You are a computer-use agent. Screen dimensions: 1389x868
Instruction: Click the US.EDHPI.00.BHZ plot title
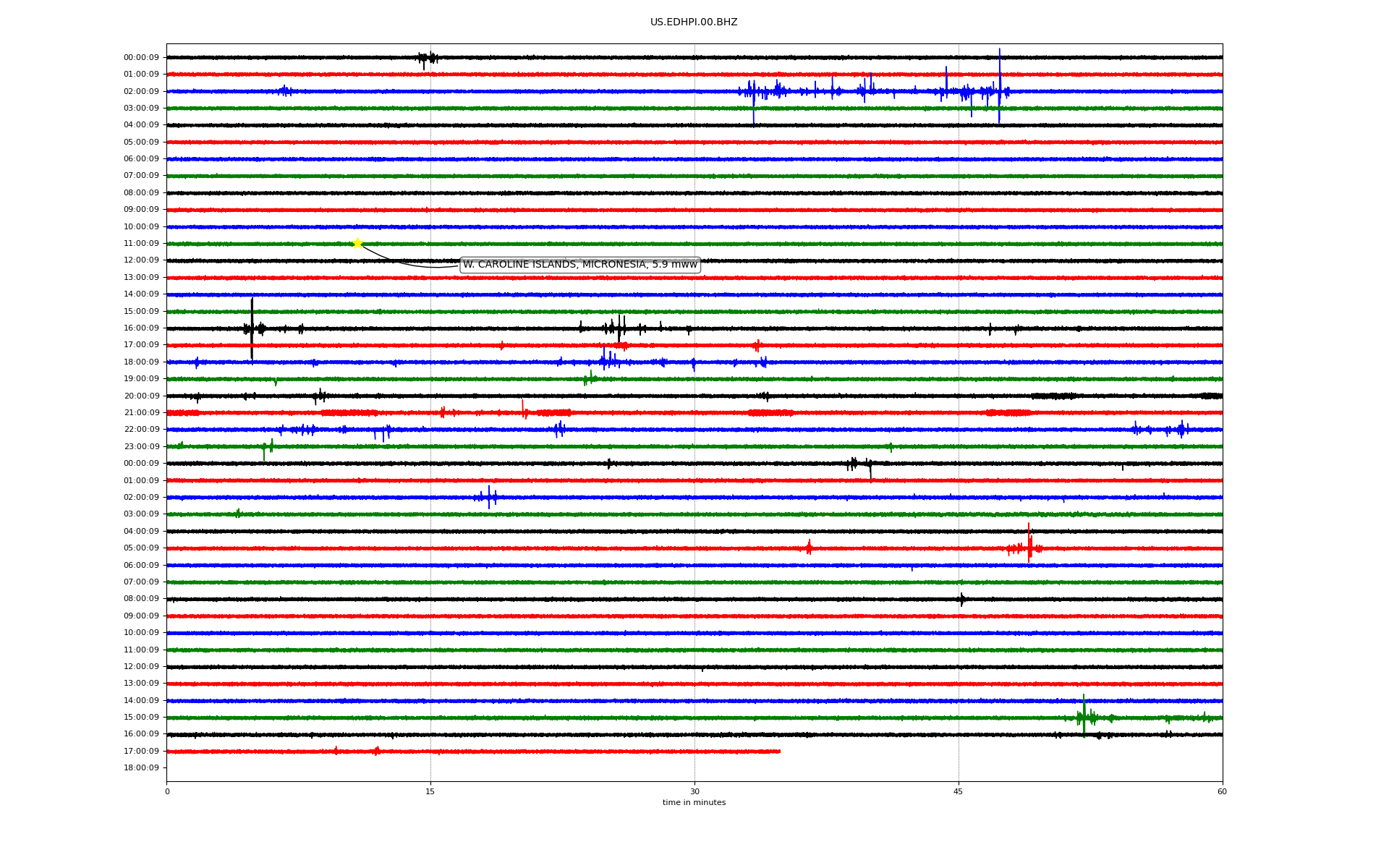click(x=693, y=22)
